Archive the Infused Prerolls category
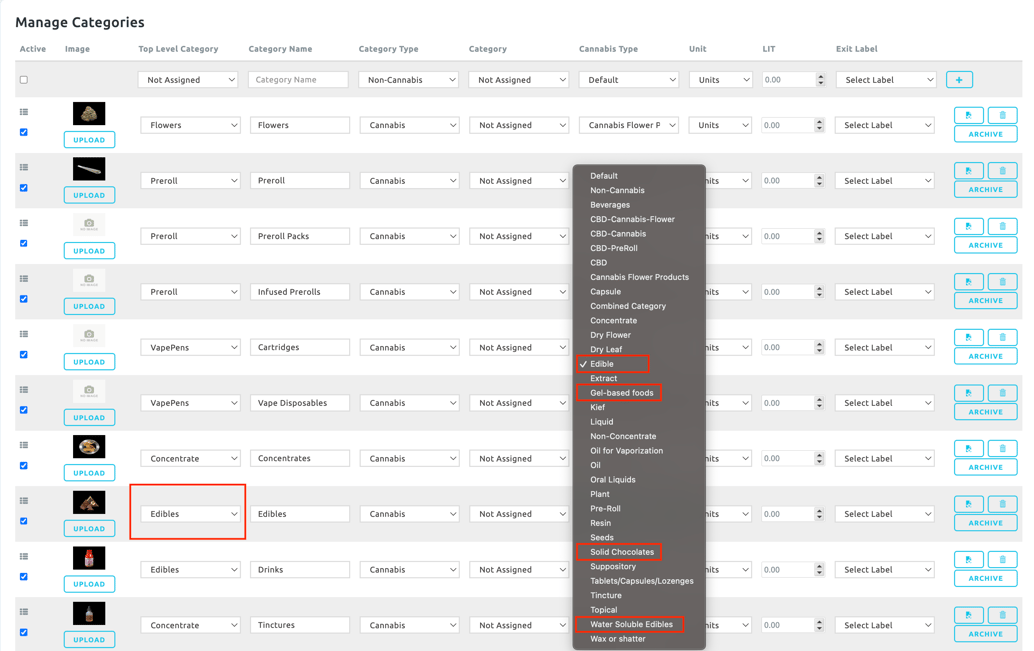Image resolution: width=1034 pixels, height=651 pixels. tap(985, 300)
